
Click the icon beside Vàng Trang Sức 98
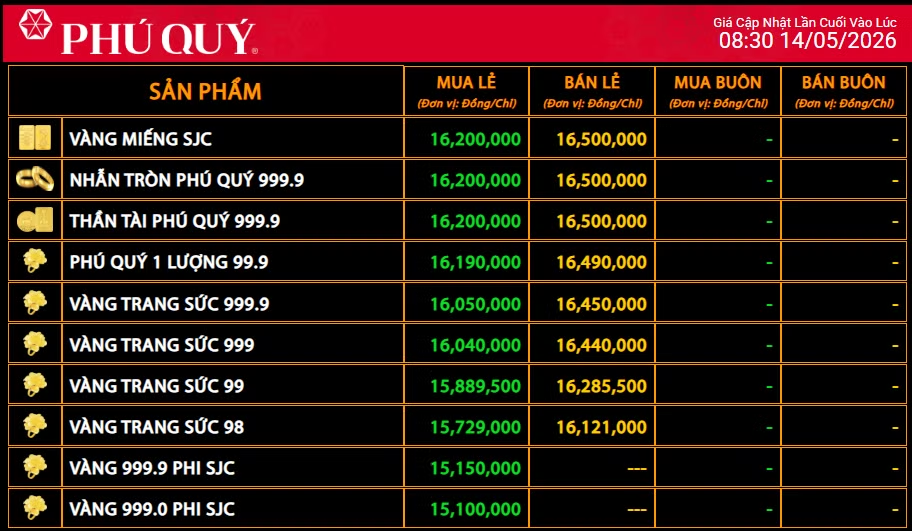coord(35,426)
